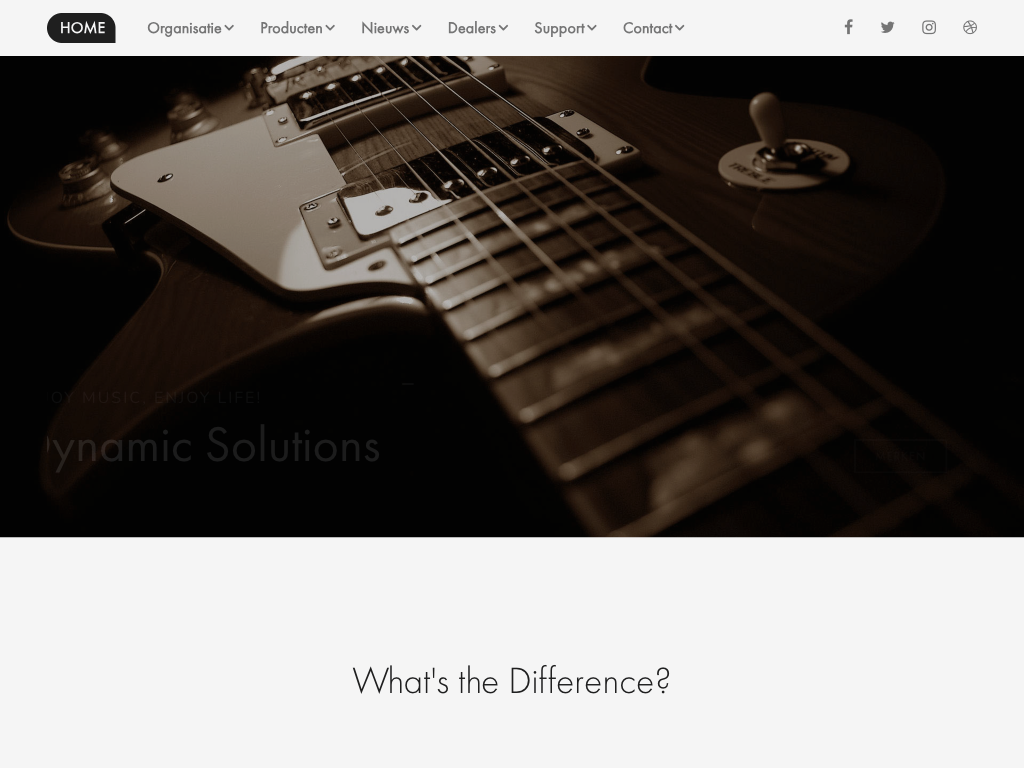Expand the chevron next to Contact
The height and width of the screenshot is (768, 1024).
point(680,28)
